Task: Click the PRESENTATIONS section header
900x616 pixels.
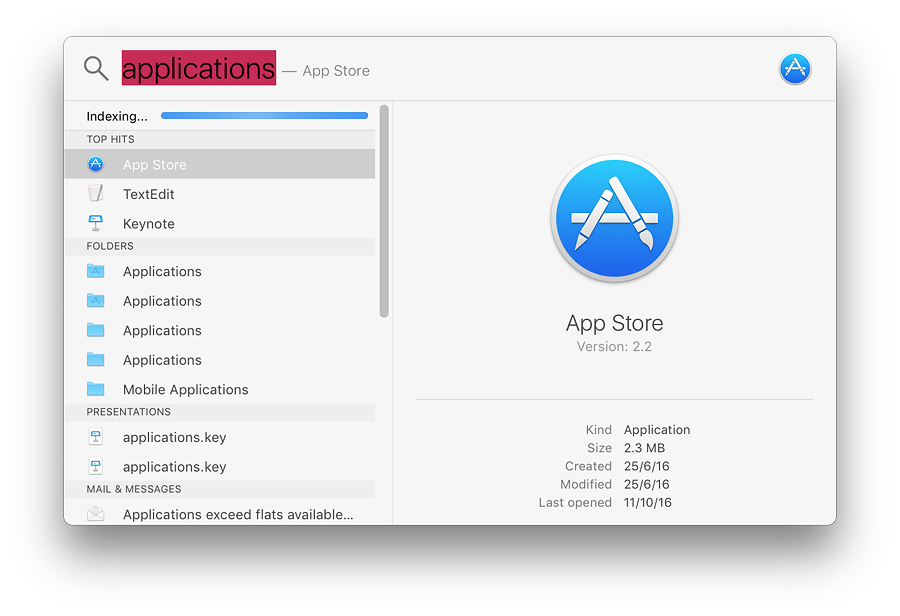Action: click(x=220, y=412)
